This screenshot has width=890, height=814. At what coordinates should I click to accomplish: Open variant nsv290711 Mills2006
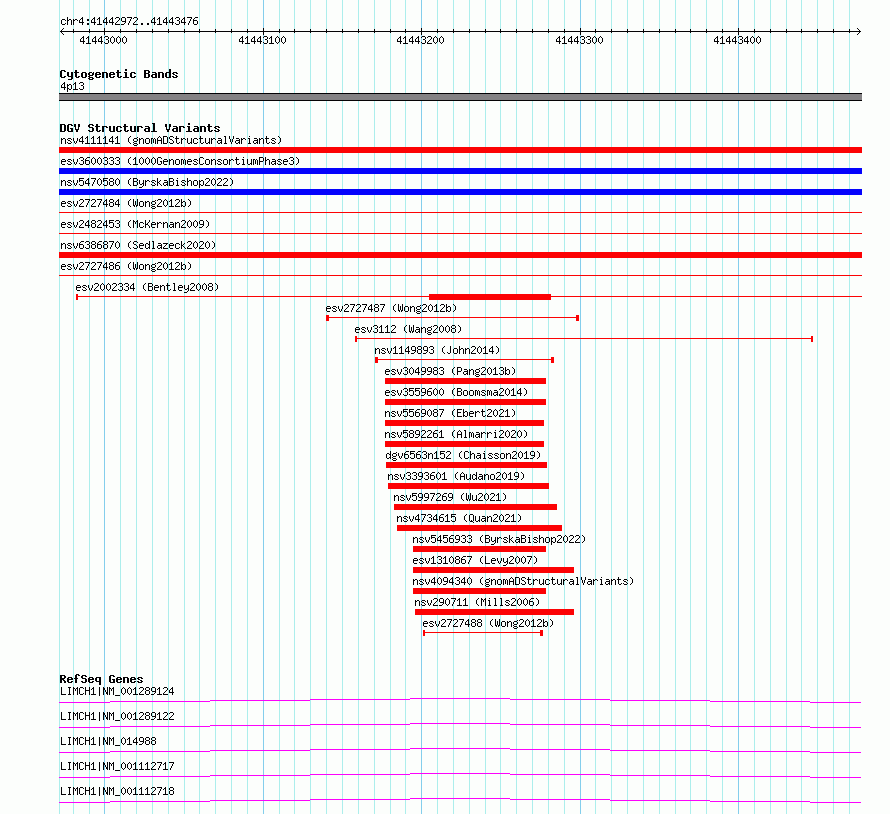(477, 602)
